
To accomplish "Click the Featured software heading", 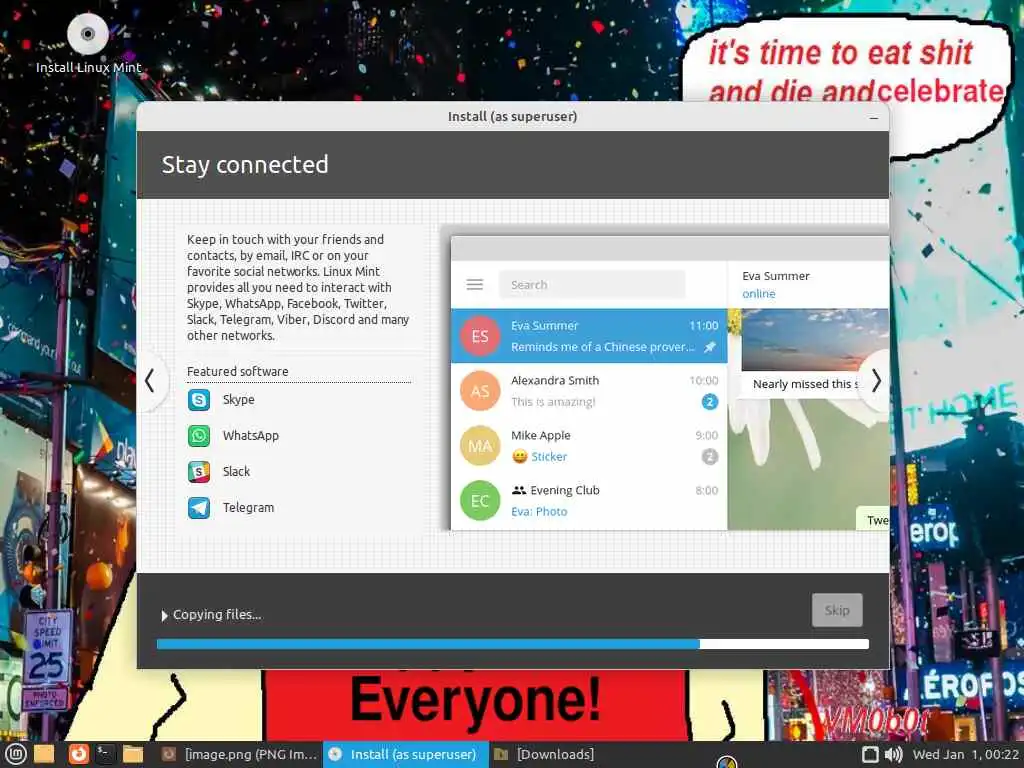I will (238, 371).
